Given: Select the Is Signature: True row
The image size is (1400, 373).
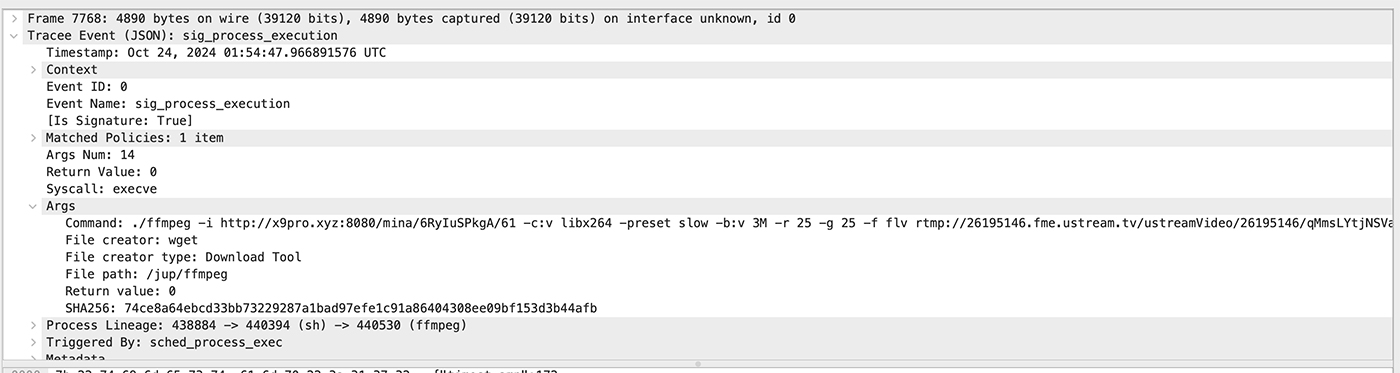Looking at the screenshot, I should (x=700, y=120).
